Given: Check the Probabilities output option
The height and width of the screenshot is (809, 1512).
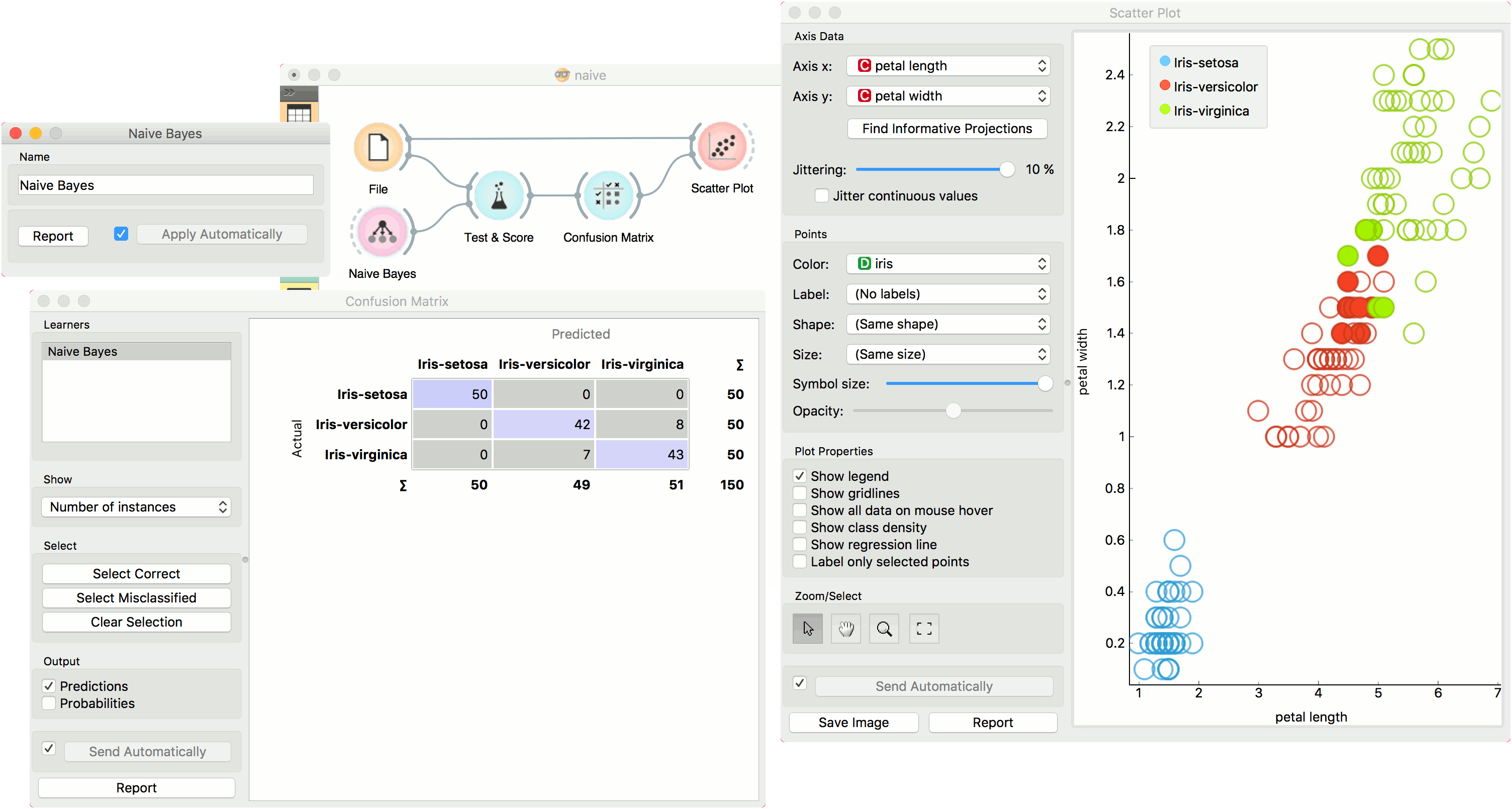Looking at the screenshot, I should pos(49,703).
